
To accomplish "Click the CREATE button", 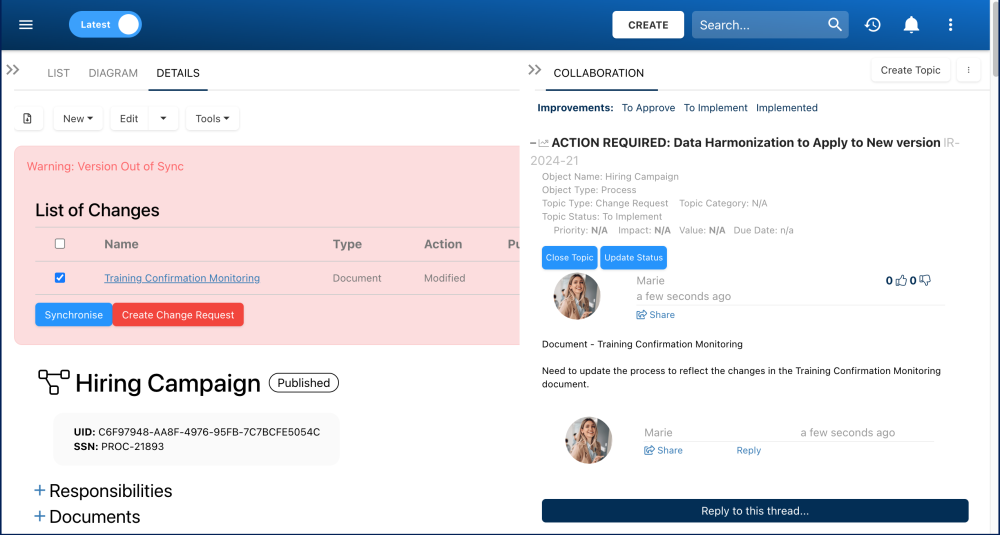I will pyautogui.click(x=648, y=25).
